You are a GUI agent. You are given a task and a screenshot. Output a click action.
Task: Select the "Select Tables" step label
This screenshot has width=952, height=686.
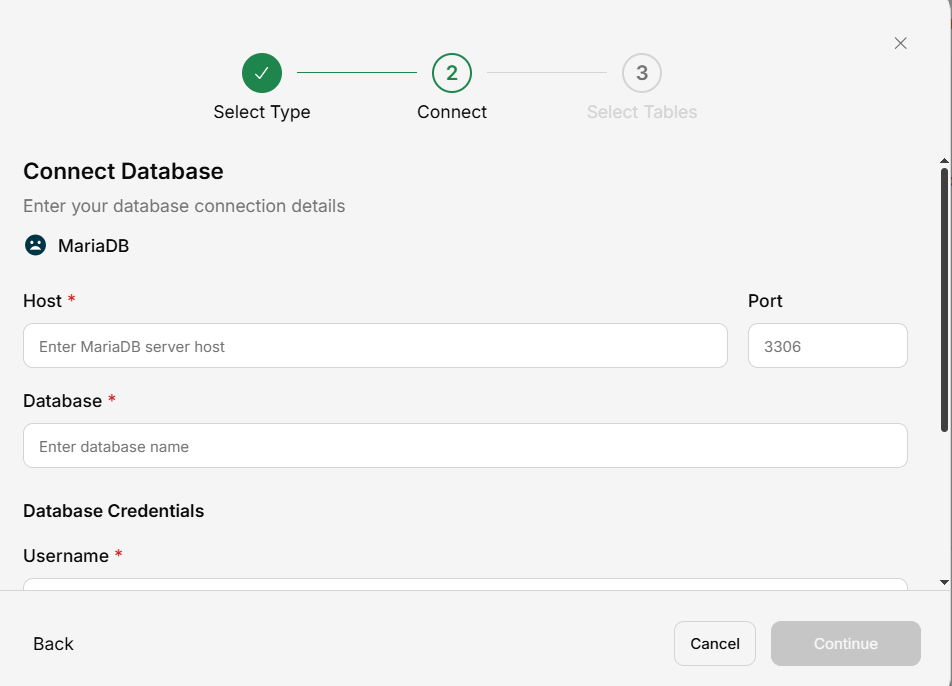(642, 112)
